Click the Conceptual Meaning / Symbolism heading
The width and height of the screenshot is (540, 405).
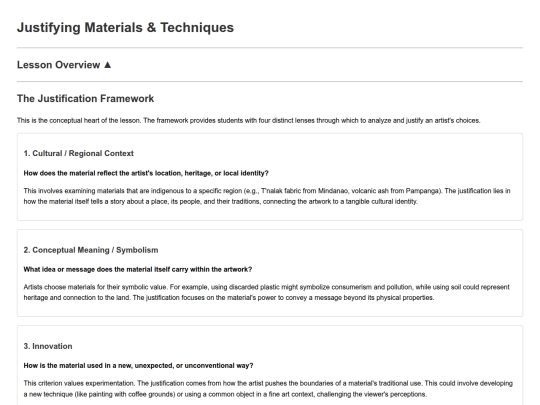tap(91, 250)
